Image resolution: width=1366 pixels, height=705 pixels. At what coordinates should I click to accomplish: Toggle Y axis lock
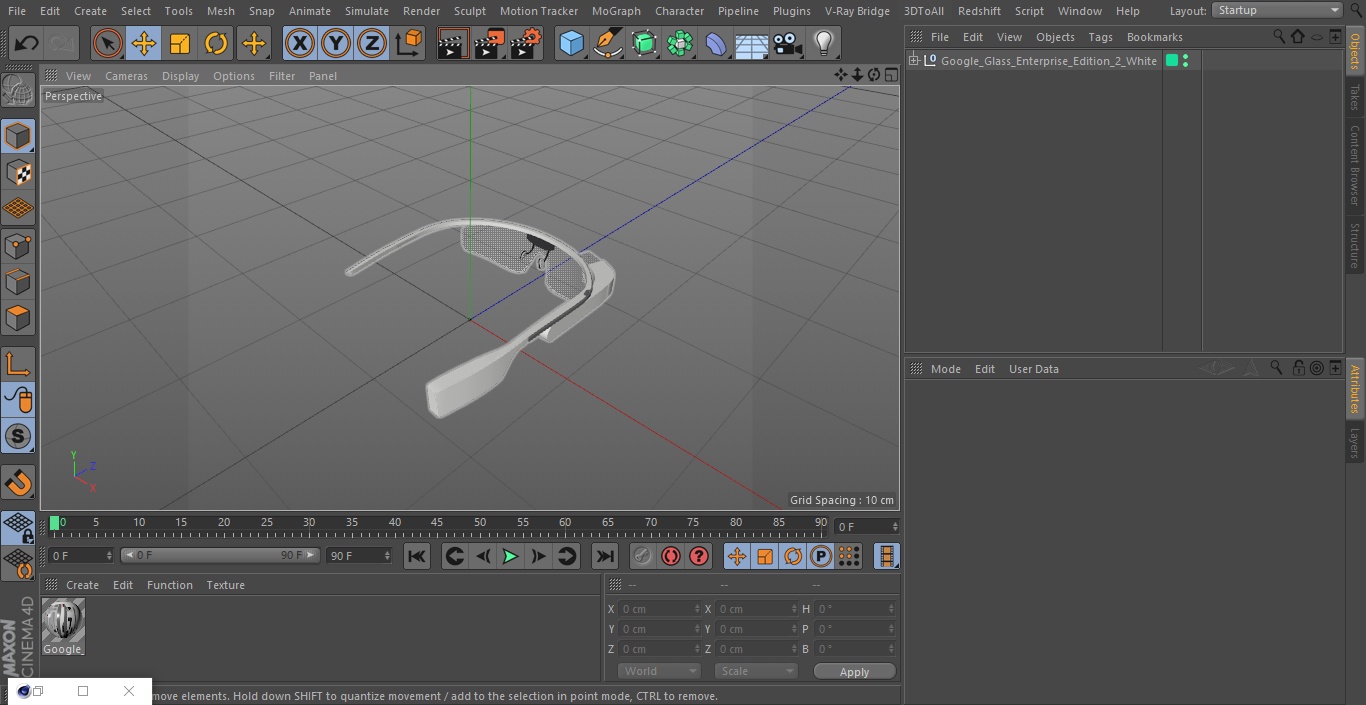point(336,43)
